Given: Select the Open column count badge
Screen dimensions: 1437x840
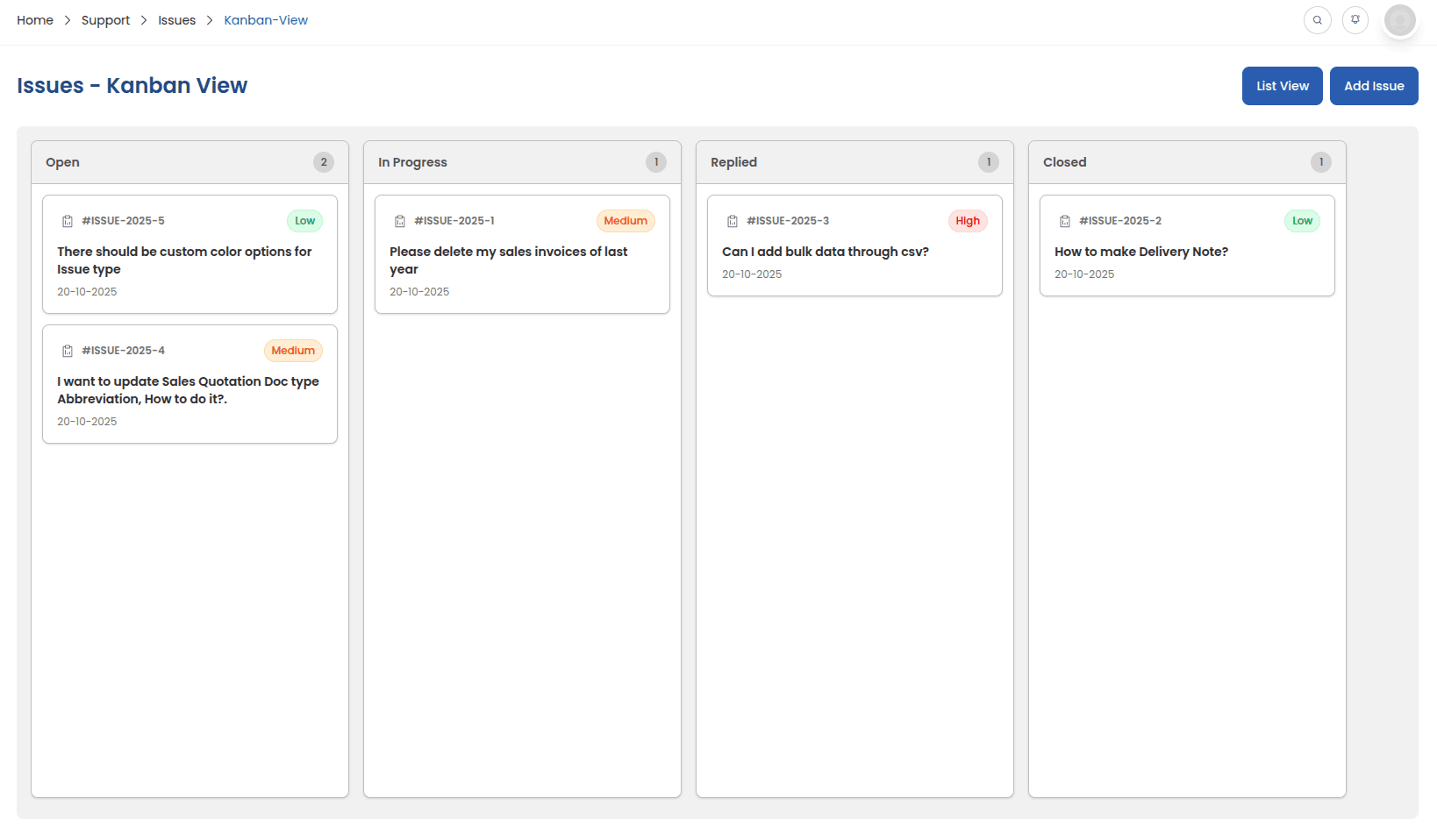Looking at the screenshot, I should point(324,162).
